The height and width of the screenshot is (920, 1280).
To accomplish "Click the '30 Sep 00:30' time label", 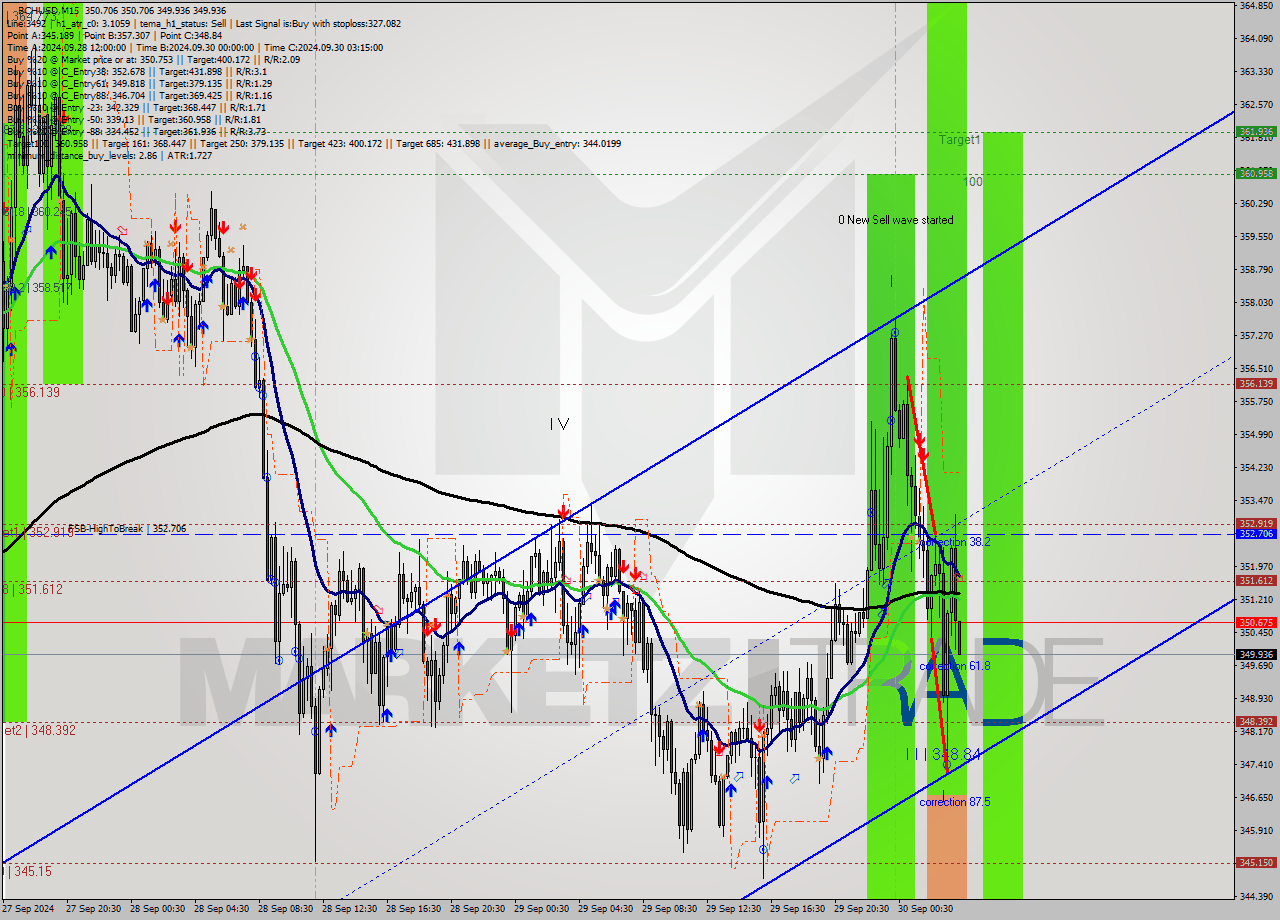I will pyautogui.click(x=925, y=909).
